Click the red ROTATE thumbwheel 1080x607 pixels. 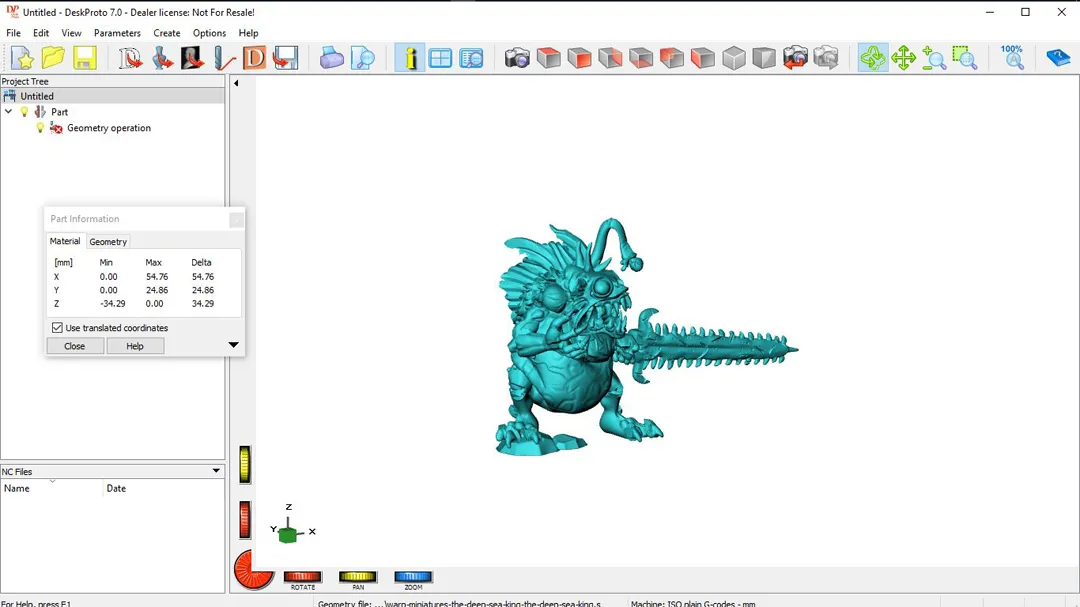303,577
